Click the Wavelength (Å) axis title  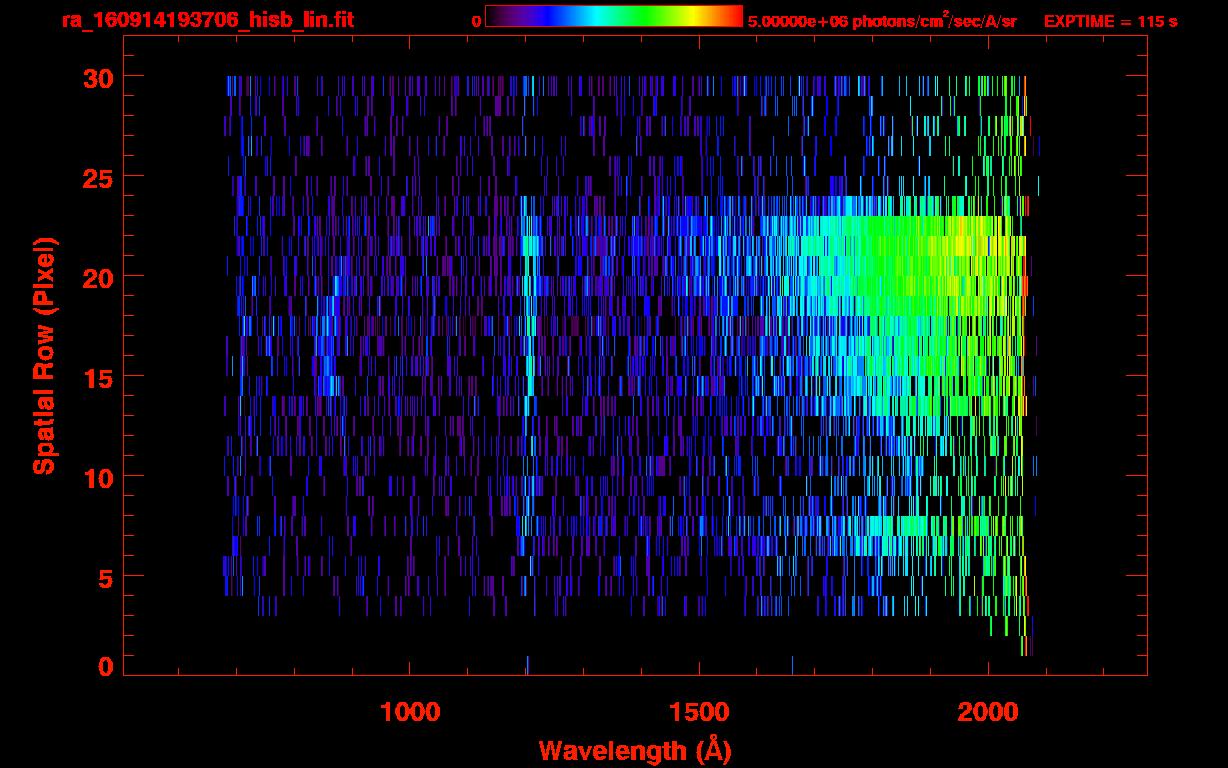(x=635, y=750)
